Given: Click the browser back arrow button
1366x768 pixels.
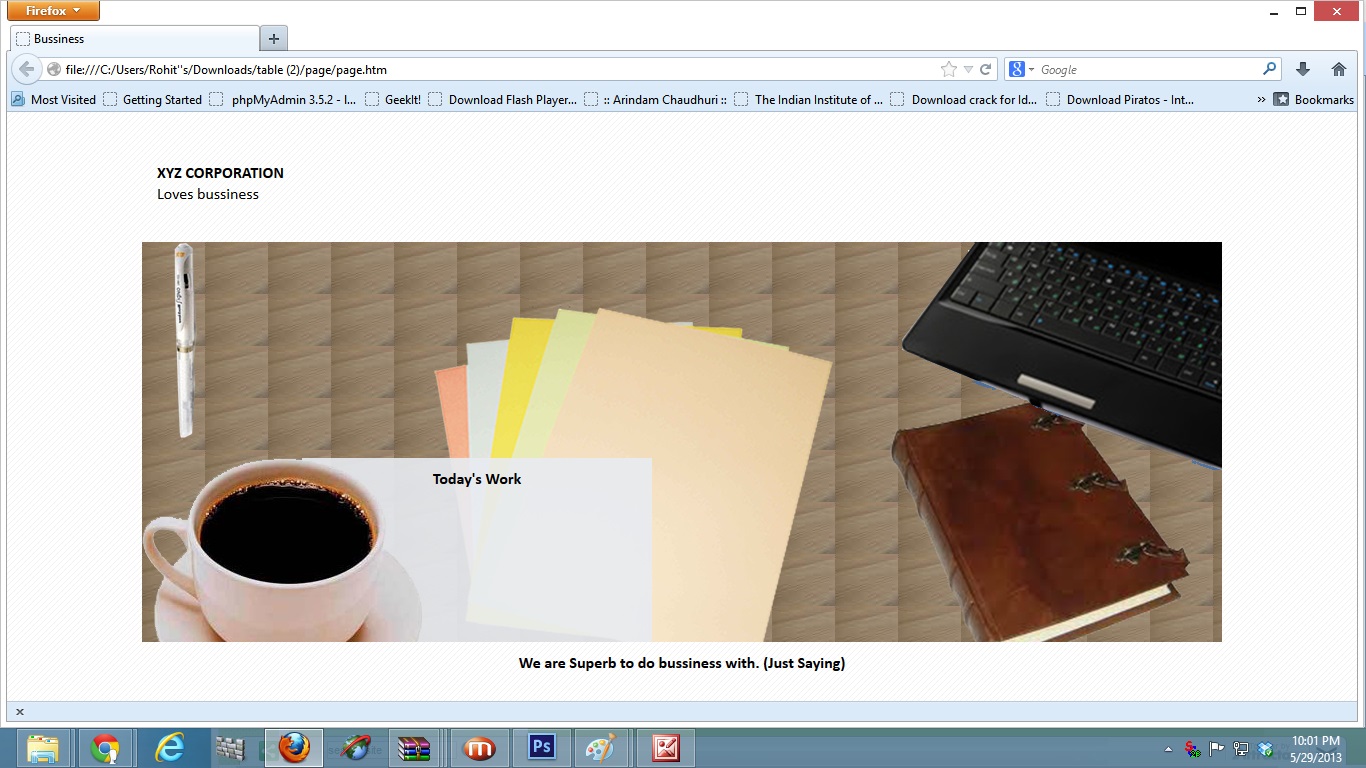Looking at the screenshot, I should pos(27,69).
